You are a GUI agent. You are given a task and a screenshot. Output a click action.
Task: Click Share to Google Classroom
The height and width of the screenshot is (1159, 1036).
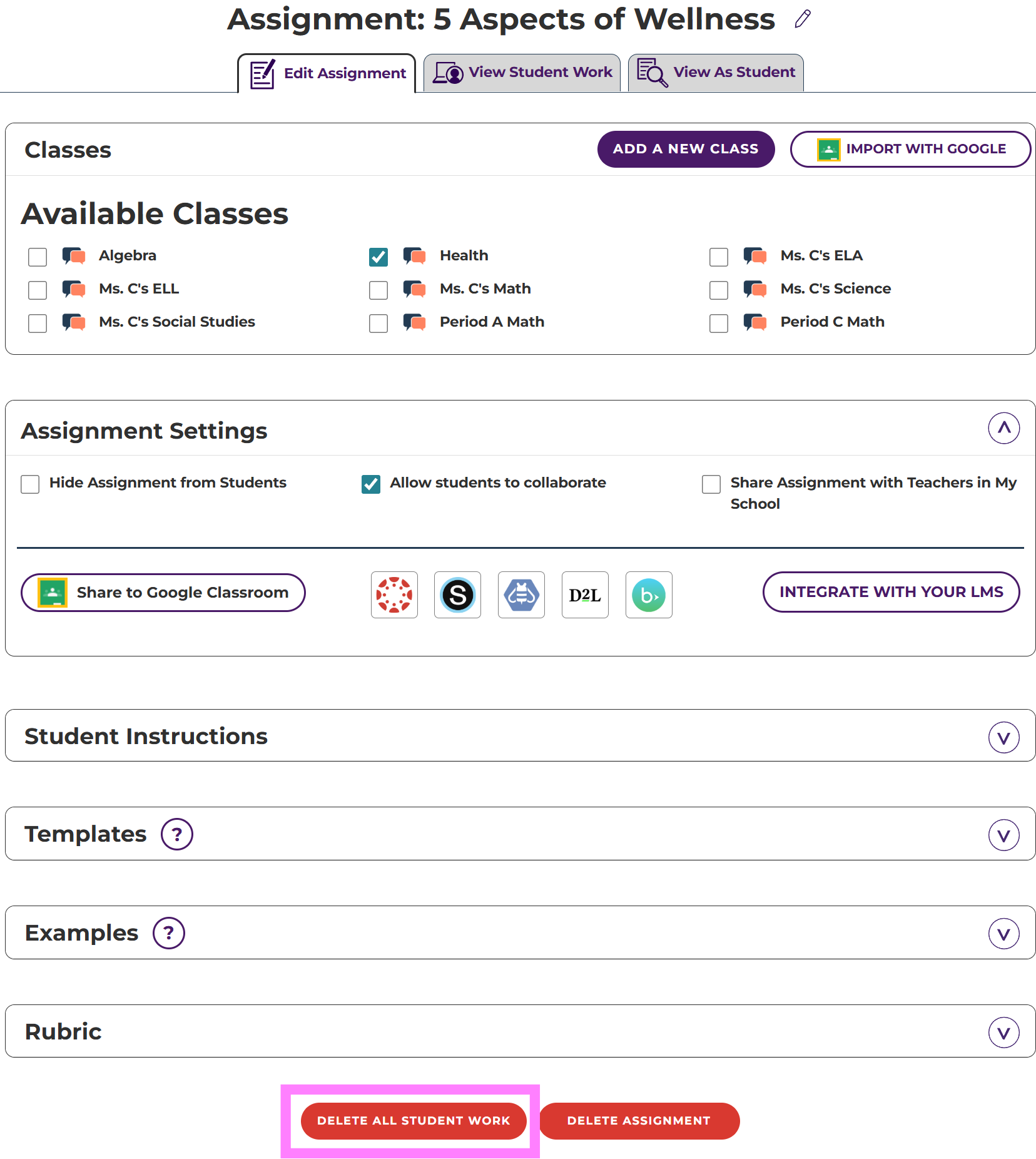[163, 593]
